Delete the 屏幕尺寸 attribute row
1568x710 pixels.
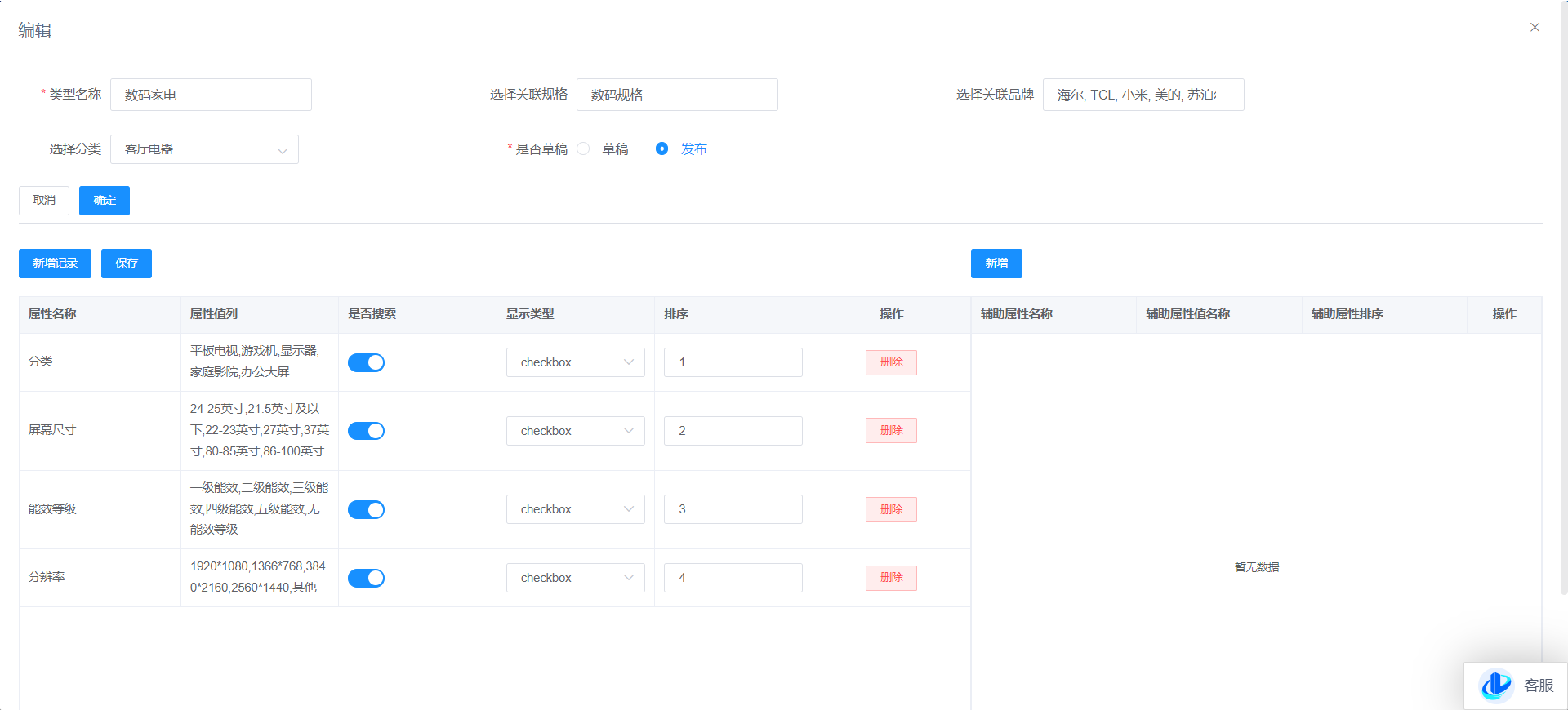click(x=891, y=431)
